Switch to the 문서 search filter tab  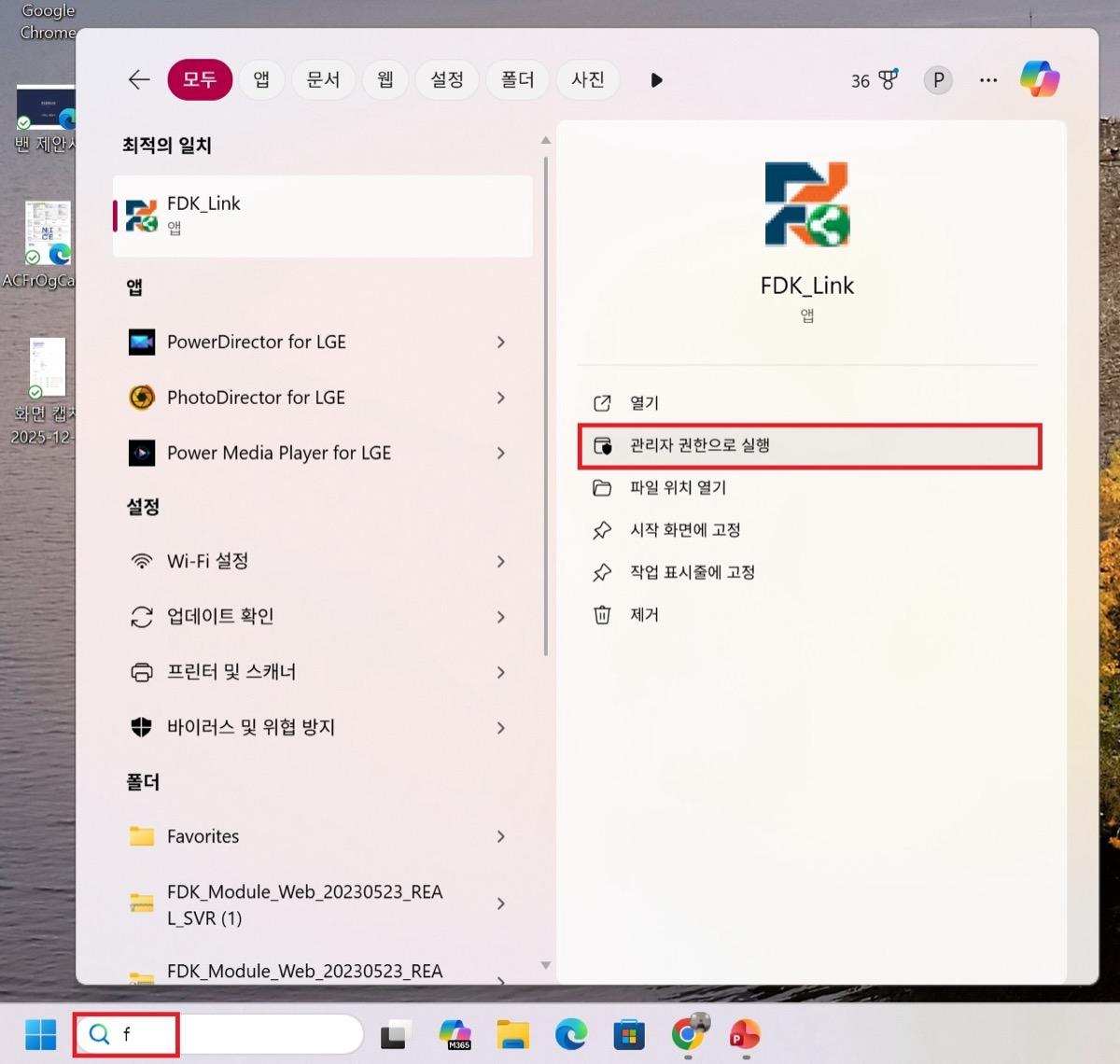tap(323, 79)
